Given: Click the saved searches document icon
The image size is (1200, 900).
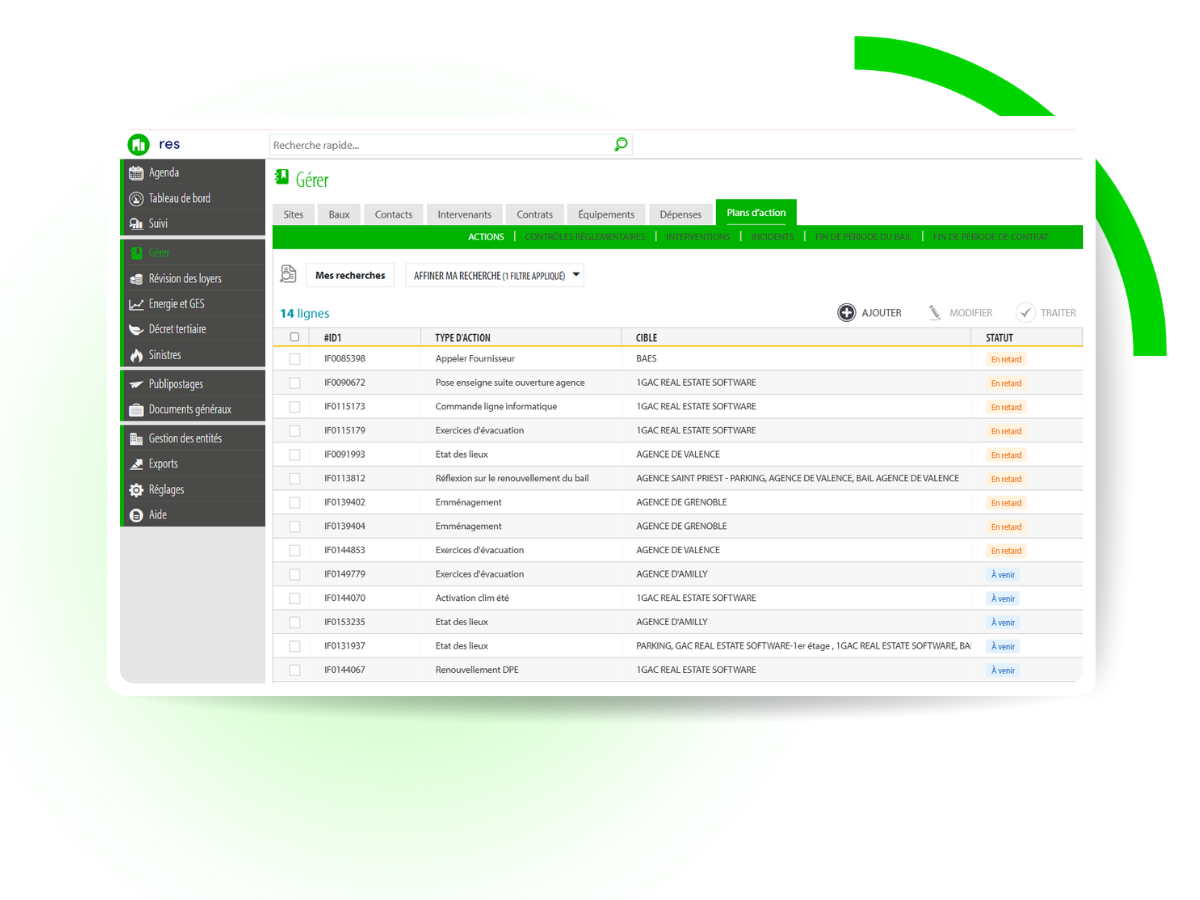Looking at the screenshot, I should 289,275.
